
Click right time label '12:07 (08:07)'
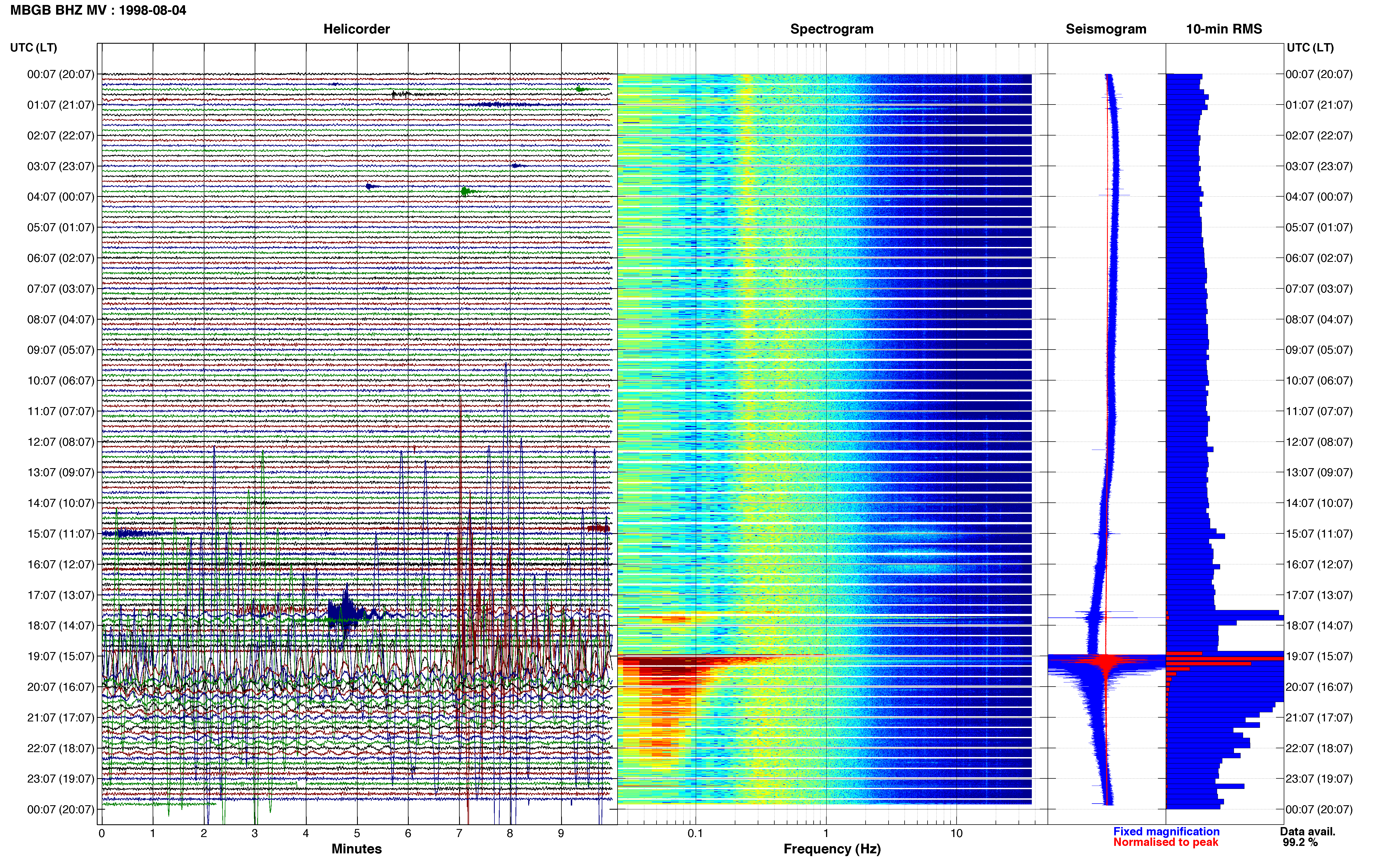[1319, 442]
